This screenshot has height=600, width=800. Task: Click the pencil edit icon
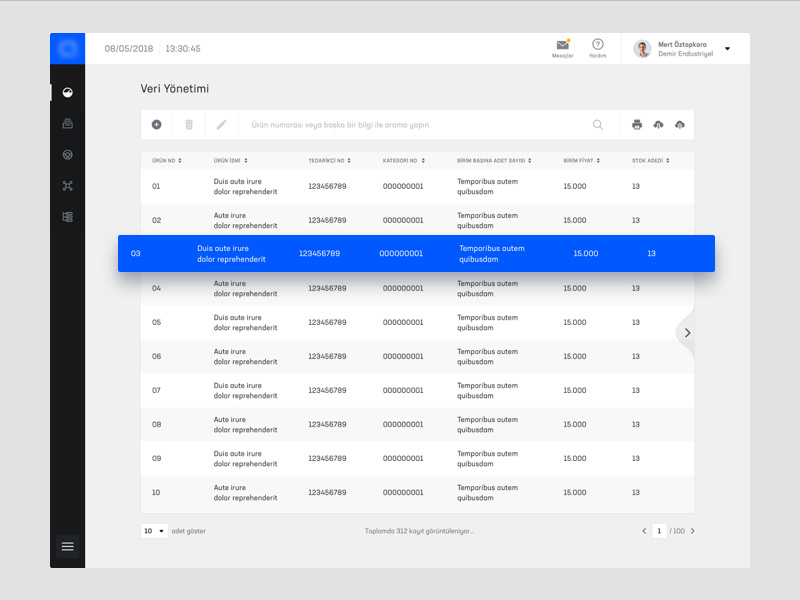(x=222, y=125)
